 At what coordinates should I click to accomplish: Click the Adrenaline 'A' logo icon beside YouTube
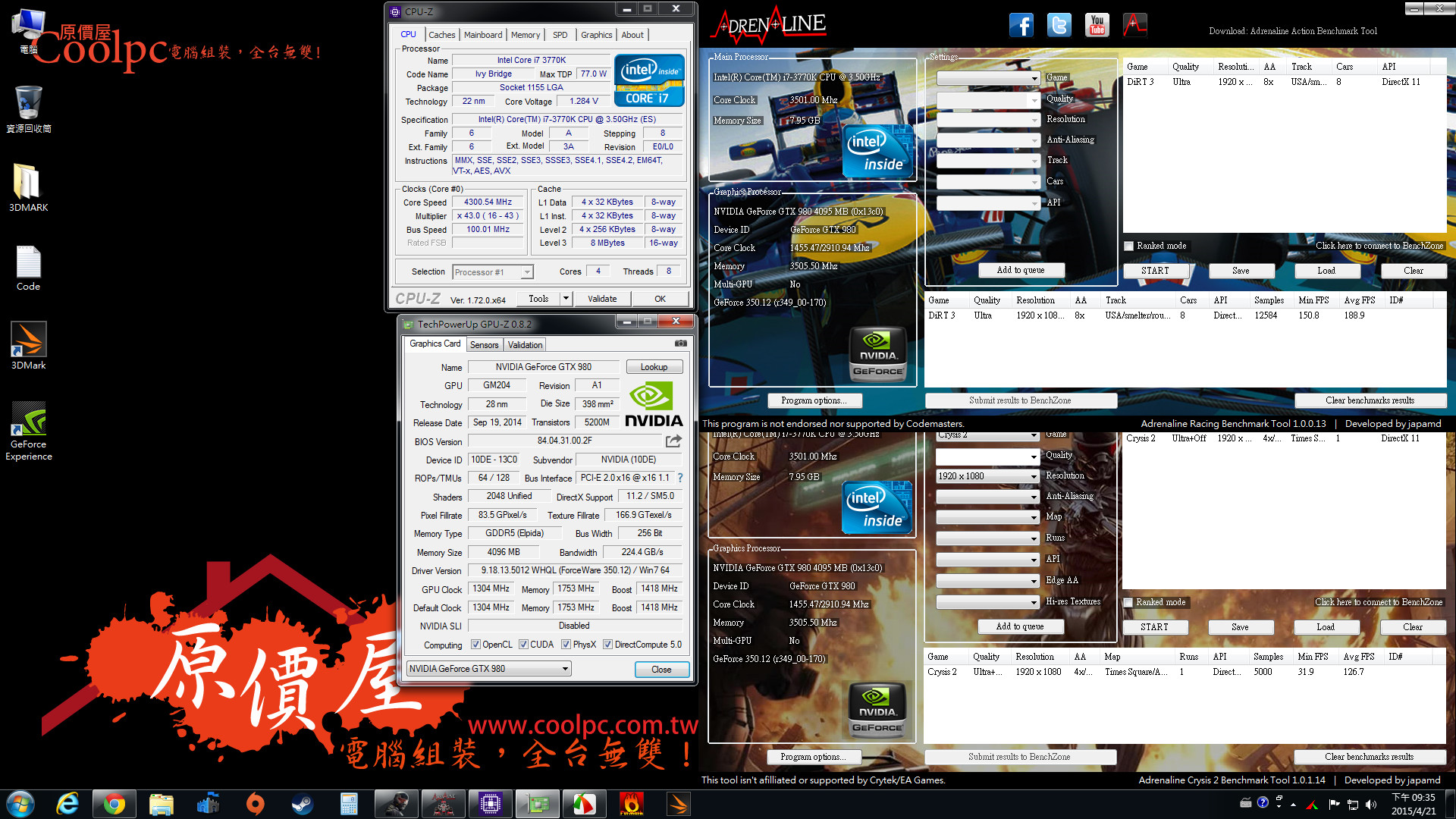point(1134,25)
